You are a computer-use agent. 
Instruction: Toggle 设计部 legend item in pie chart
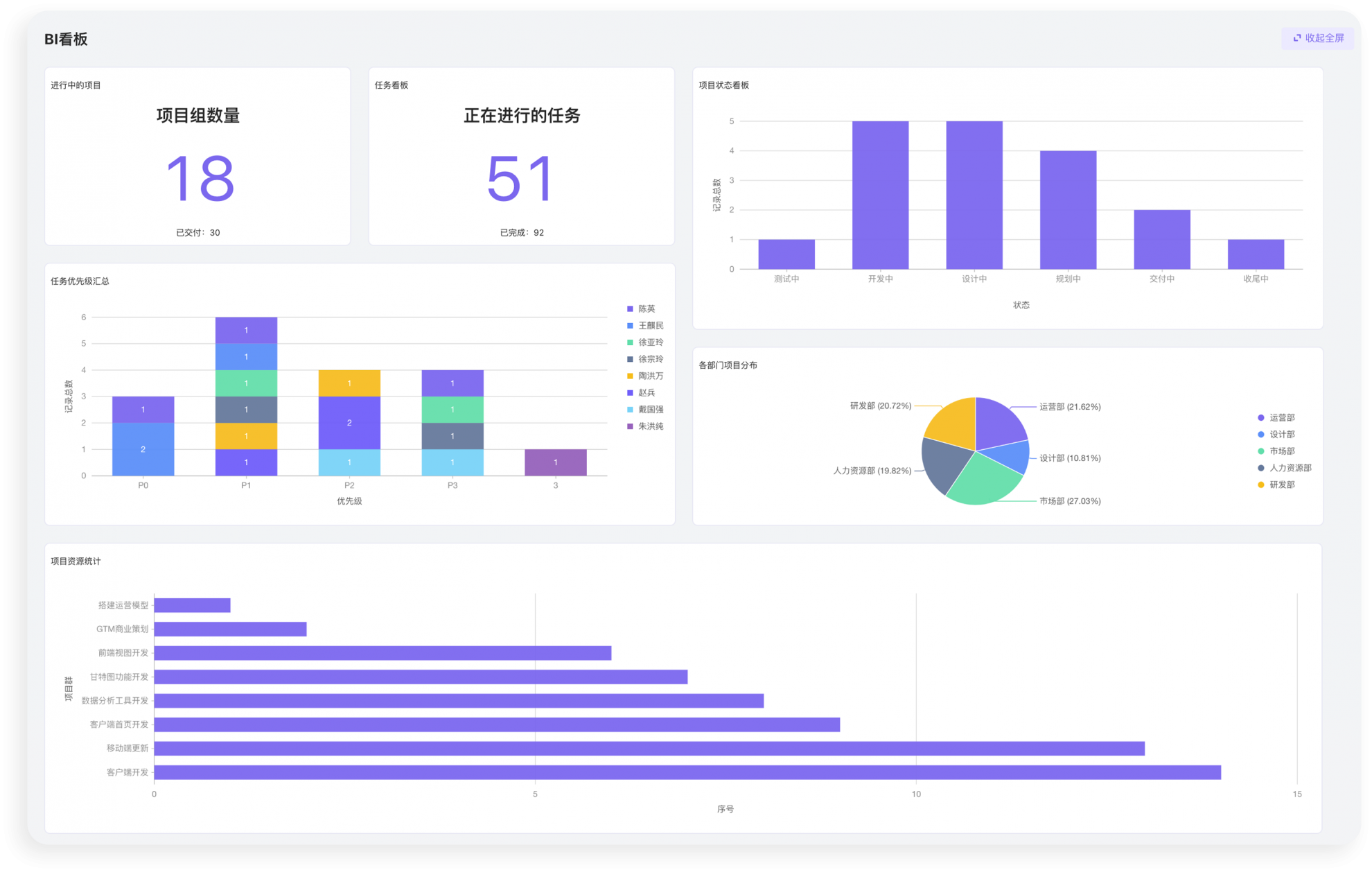(1276, 434)
